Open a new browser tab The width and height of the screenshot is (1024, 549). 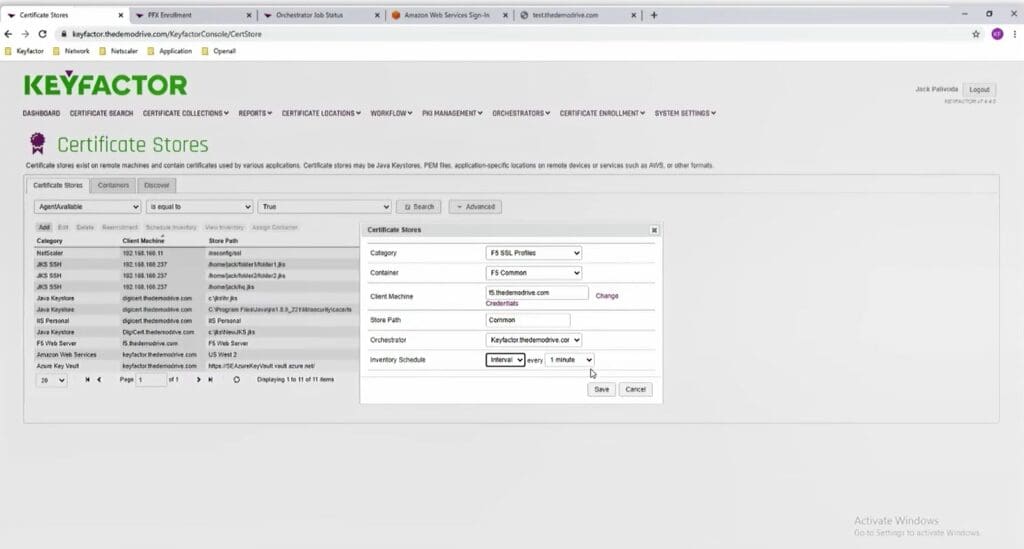(x=654, y=15)
